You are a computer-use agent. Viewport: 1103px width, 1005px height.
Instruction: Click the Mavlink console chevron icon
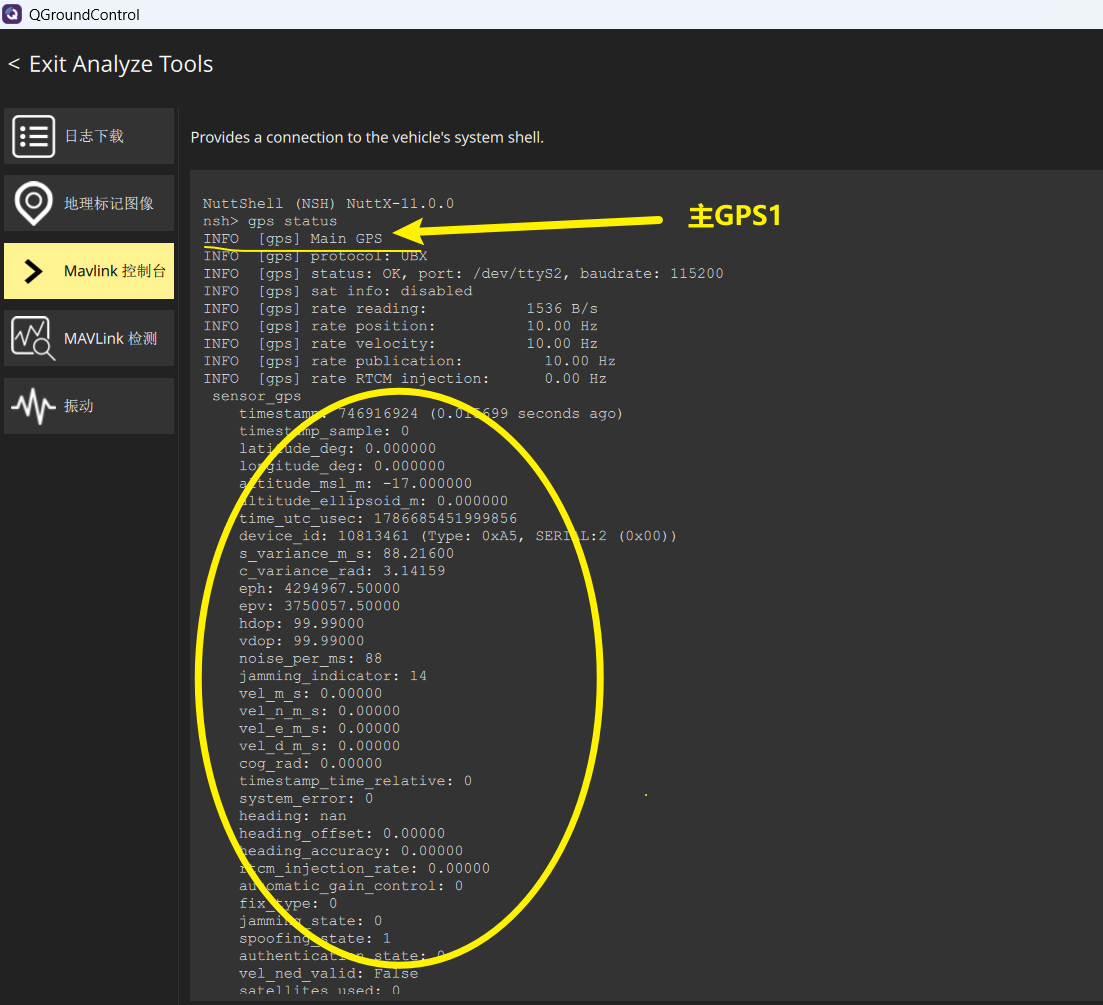tap(32, 271)
